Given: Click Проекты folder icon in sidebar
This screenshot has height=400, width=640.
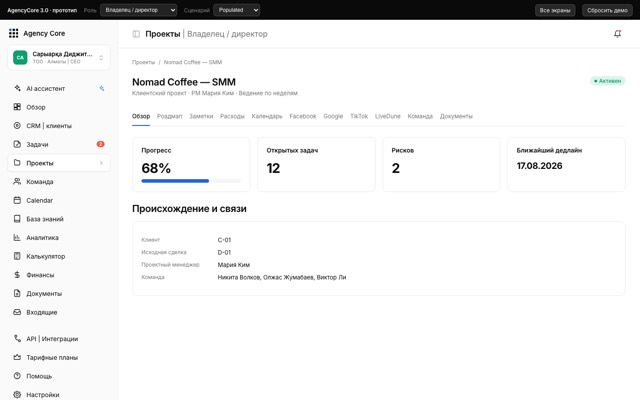Looking at the screenshot, I should coord(17,163).
